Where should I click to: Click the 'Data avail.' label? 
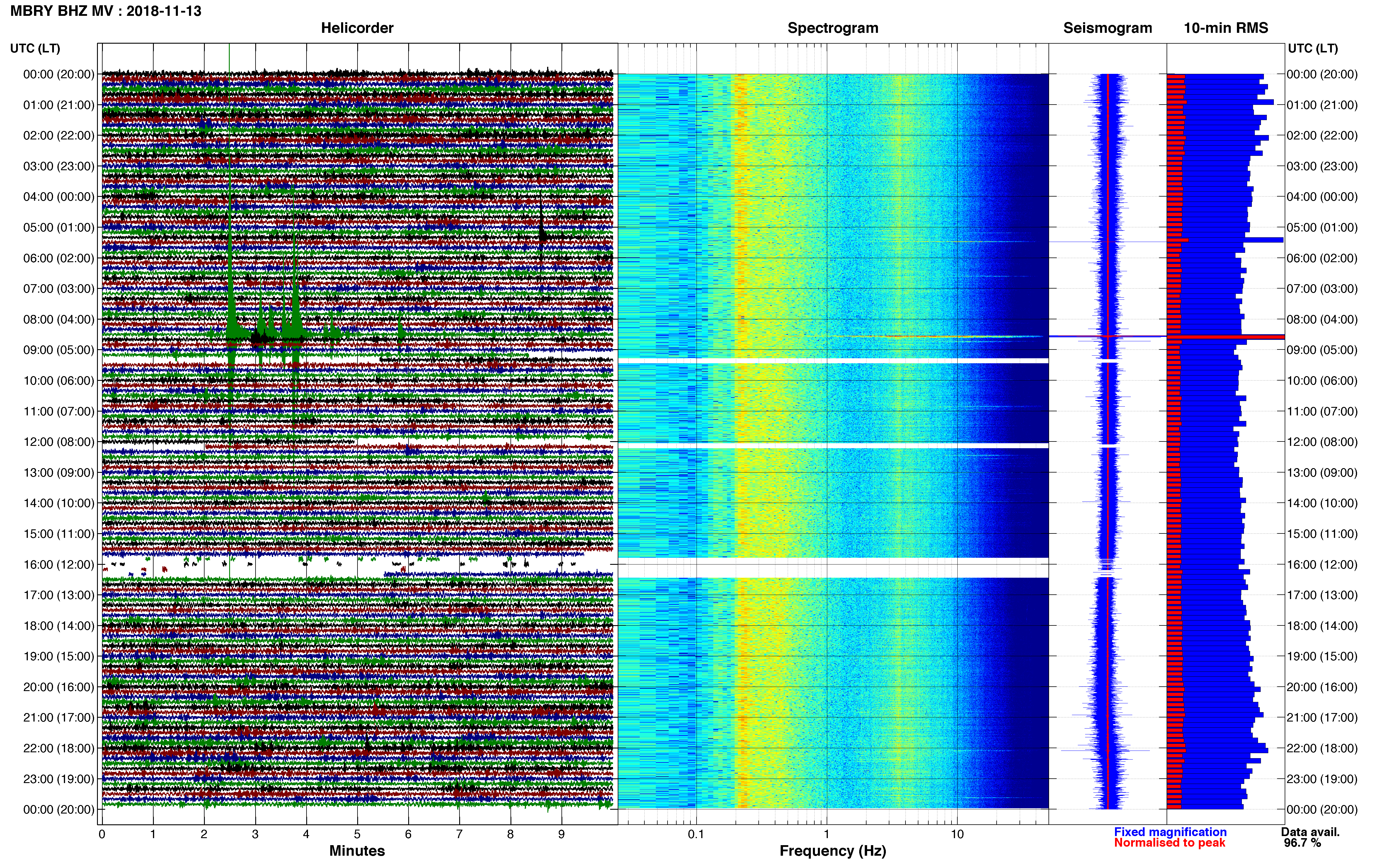click(x=1310, y=832)
